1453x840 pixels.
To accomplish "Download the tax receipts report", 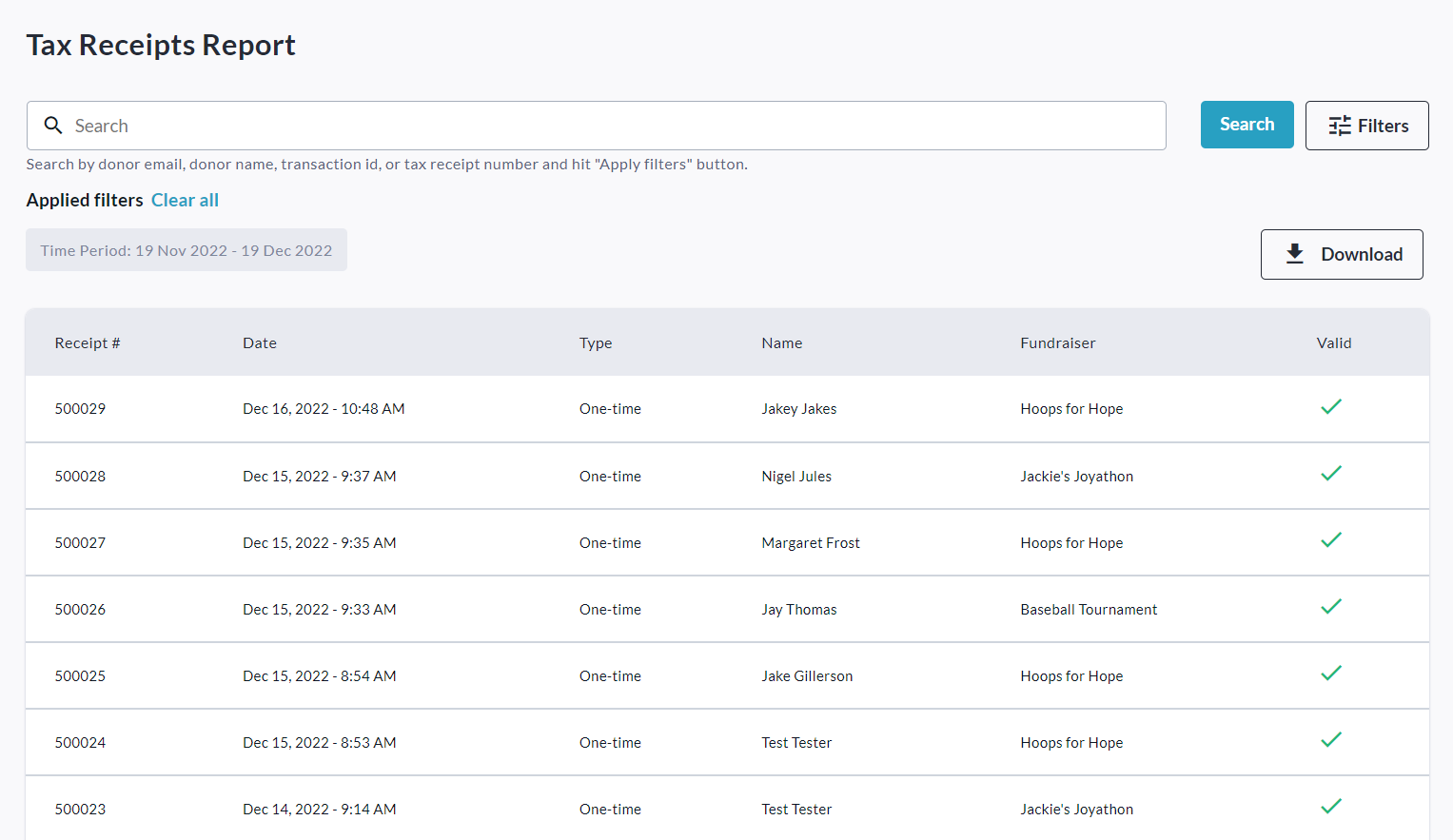I will [1342, 254].
